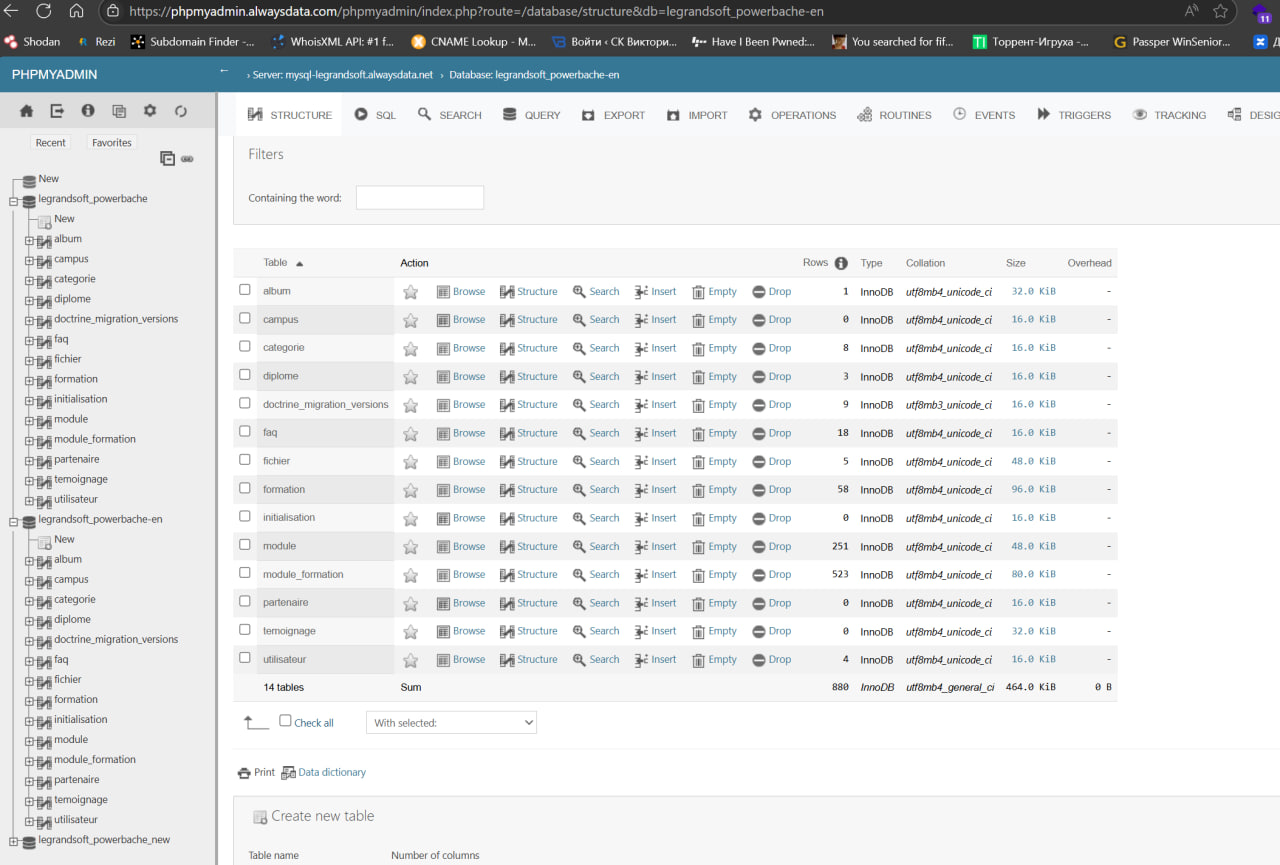Viewport: 1280px width, 865px height.
Task: Click Drop for the module table
Action: click(771, 547)
